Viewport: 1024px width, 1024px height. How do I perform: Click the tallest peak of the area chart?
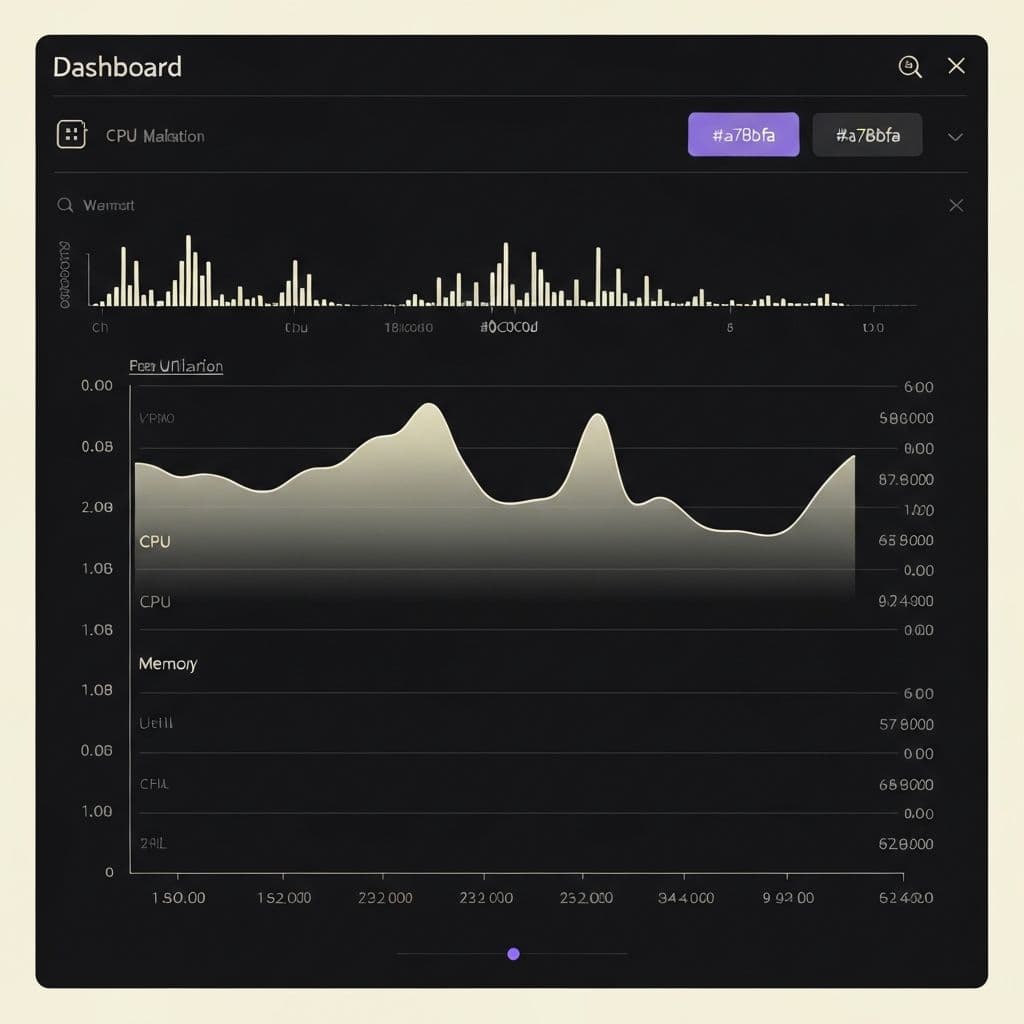click(429, 405)
